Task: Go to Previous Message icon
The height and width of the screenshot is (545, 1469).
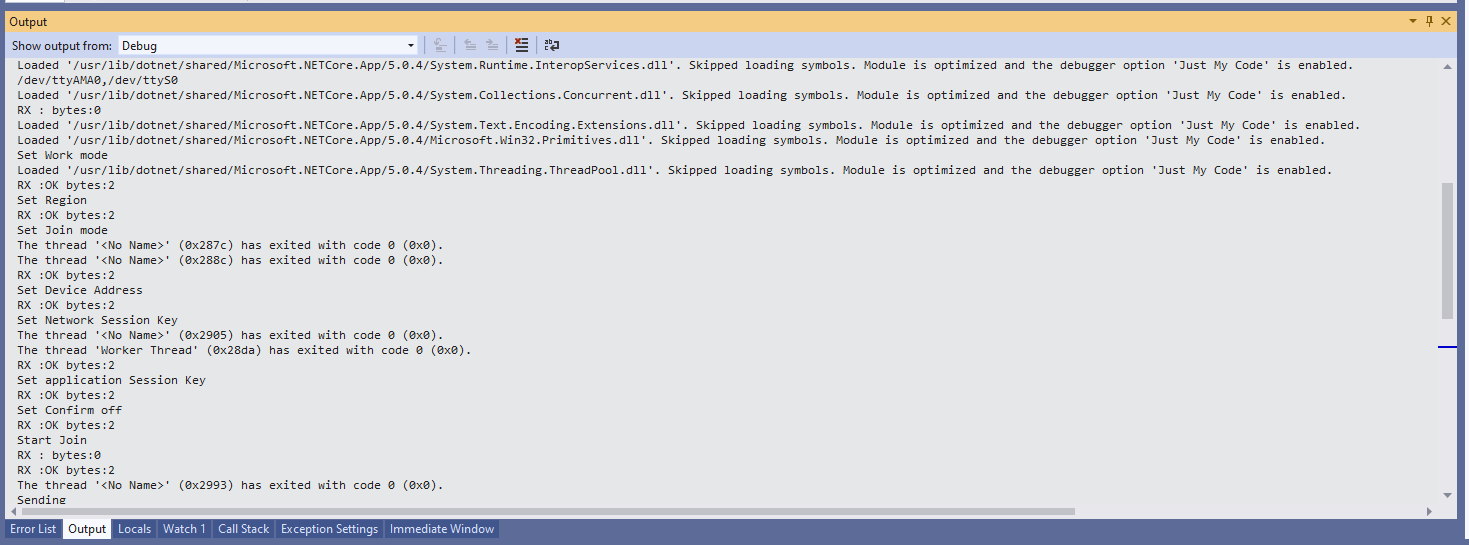Action: click(x=469, y=45)
